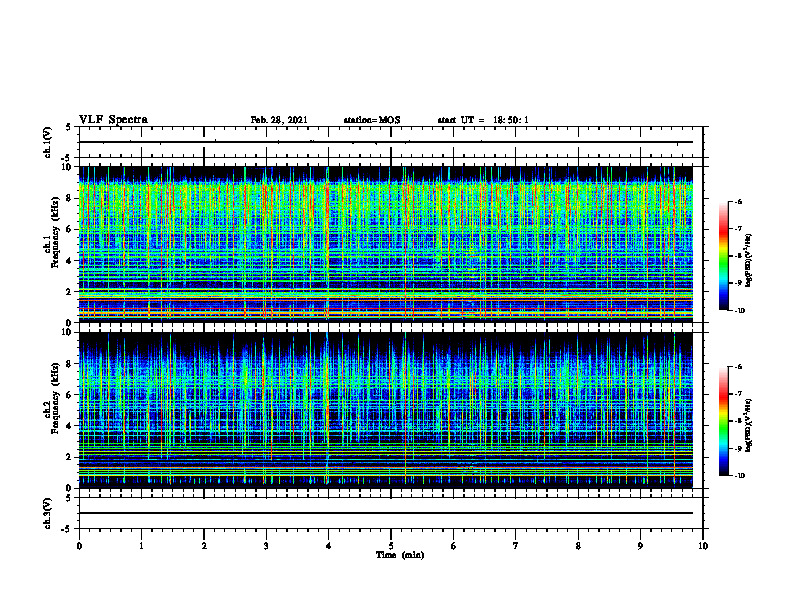Image resolution: width=792 pixels, height=612 pixels.
Task: Click the ch.2 spectrogram color scale bar
Action: point(723,421)
